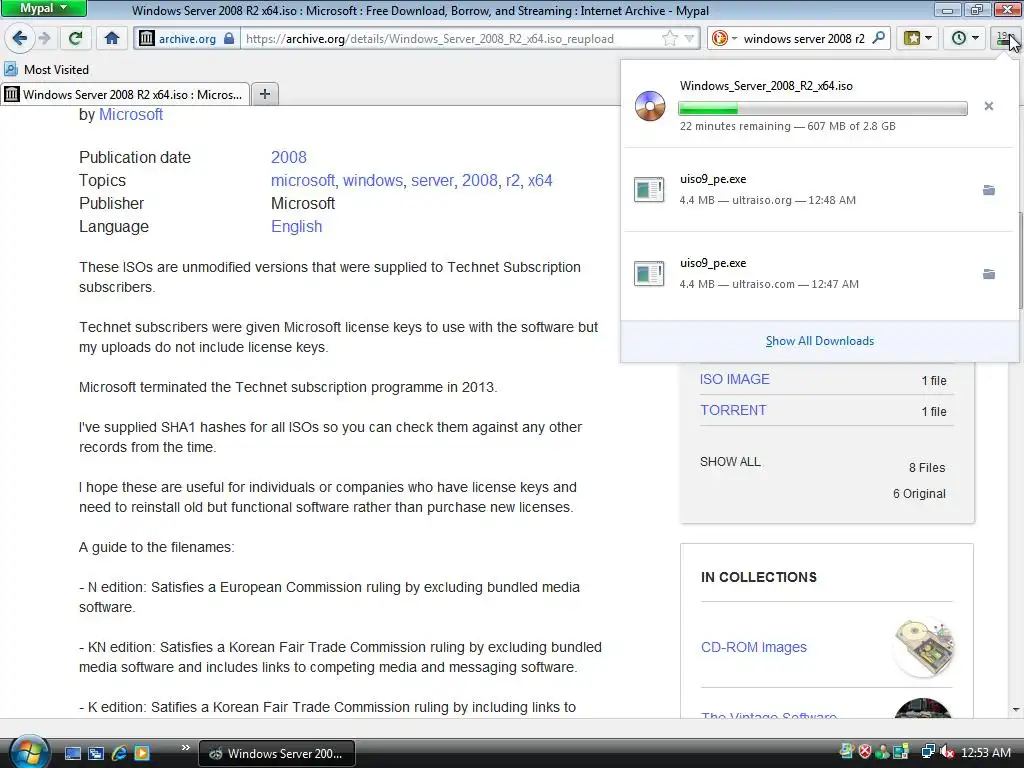Click the 2008 publication date link
1024x768 pixels.
[289, 157]
